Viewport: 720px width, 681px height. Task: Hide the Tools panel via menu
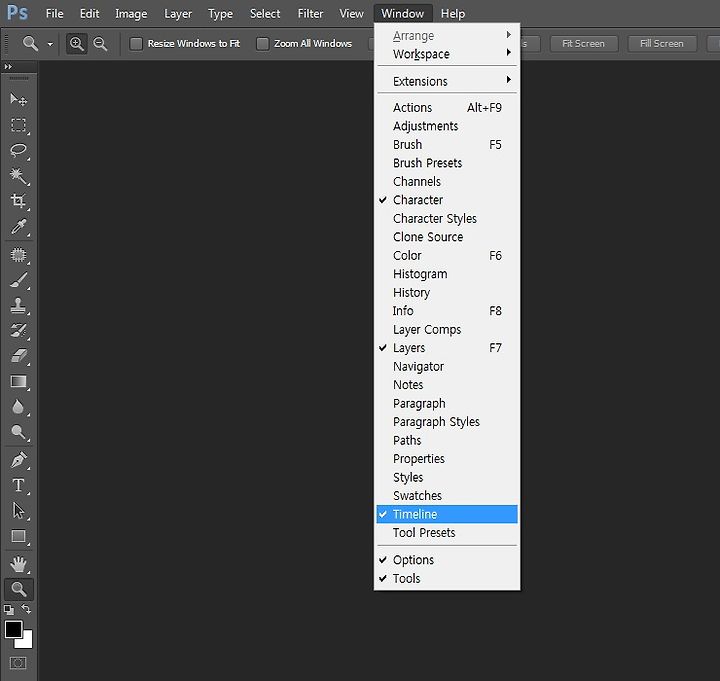click(x=447, y=579)
